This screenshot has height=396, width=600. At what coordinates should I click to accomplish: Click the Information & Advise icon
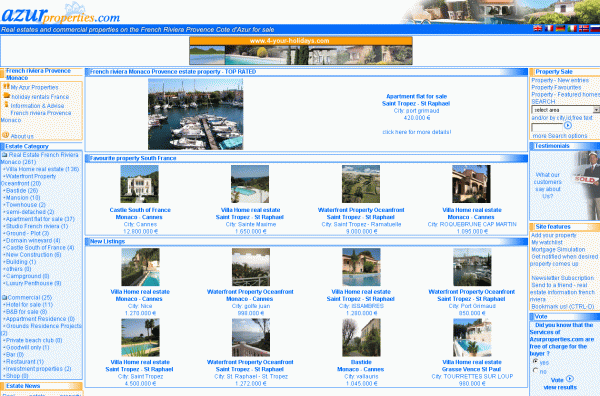(6, 104)
